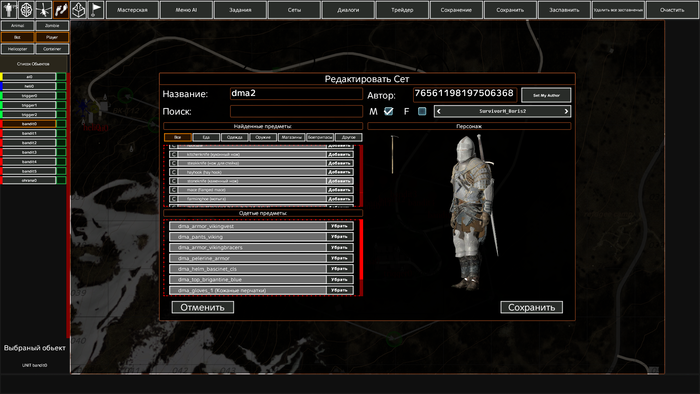Image resolution: width=700 pixels, height=394 pixels.
Task: Toggle the green box next to ai0
Action: pyautogui.click(x=61, y=77)
